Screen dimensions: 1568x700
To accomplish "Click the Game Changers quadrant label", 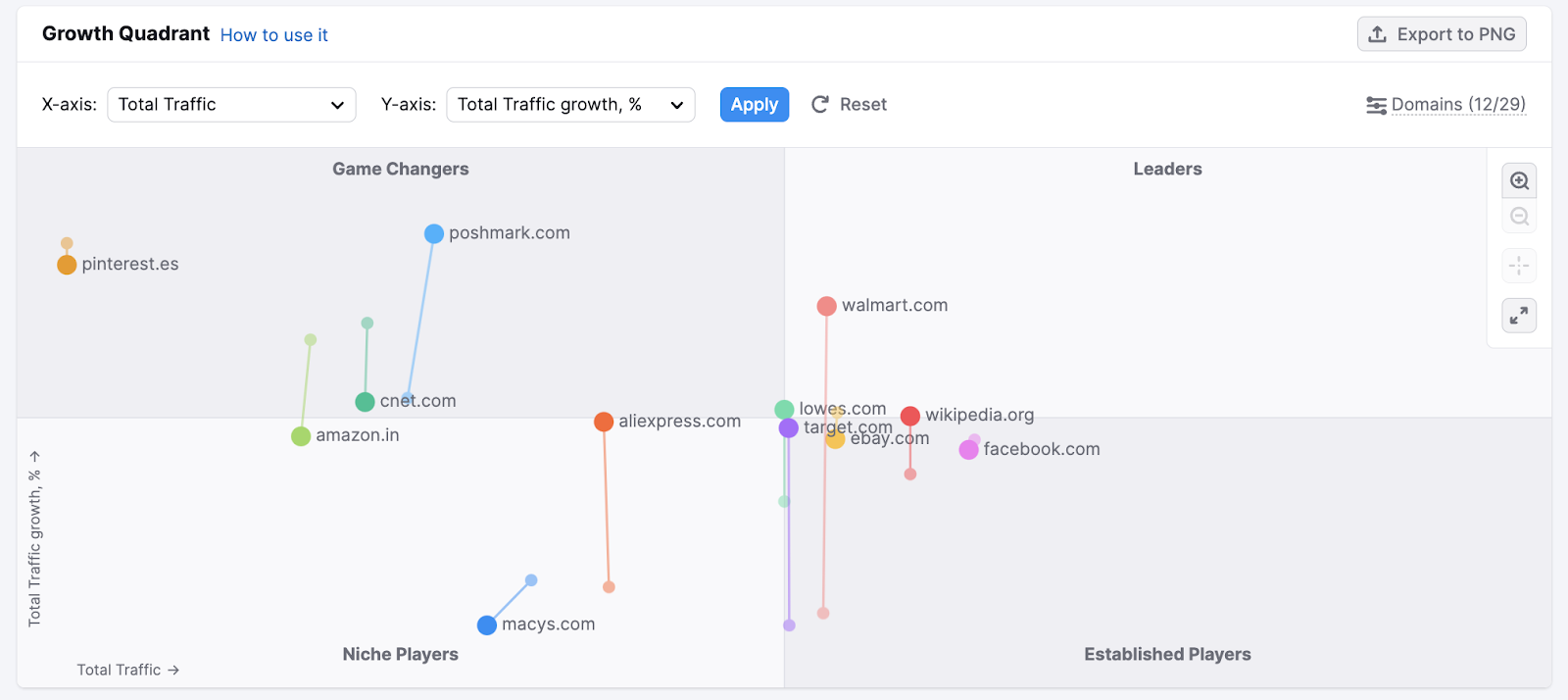I will point(401,169).
